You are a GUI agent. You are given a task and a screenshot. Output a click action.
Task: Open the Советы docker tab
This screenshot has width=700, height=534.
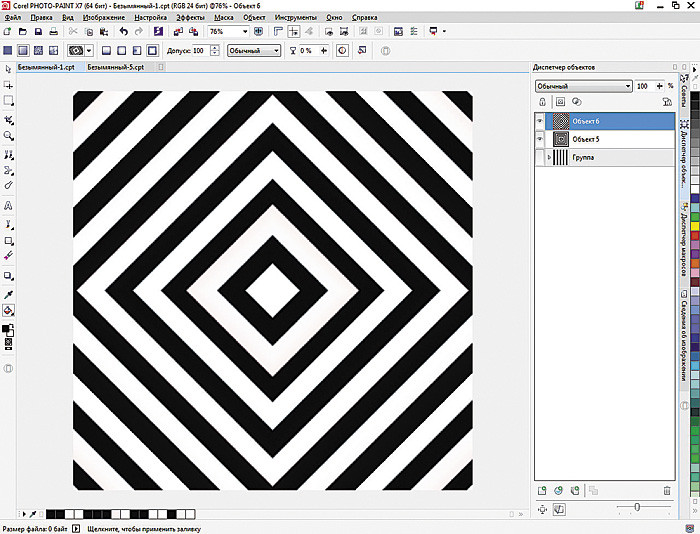(x=684, y=92)
